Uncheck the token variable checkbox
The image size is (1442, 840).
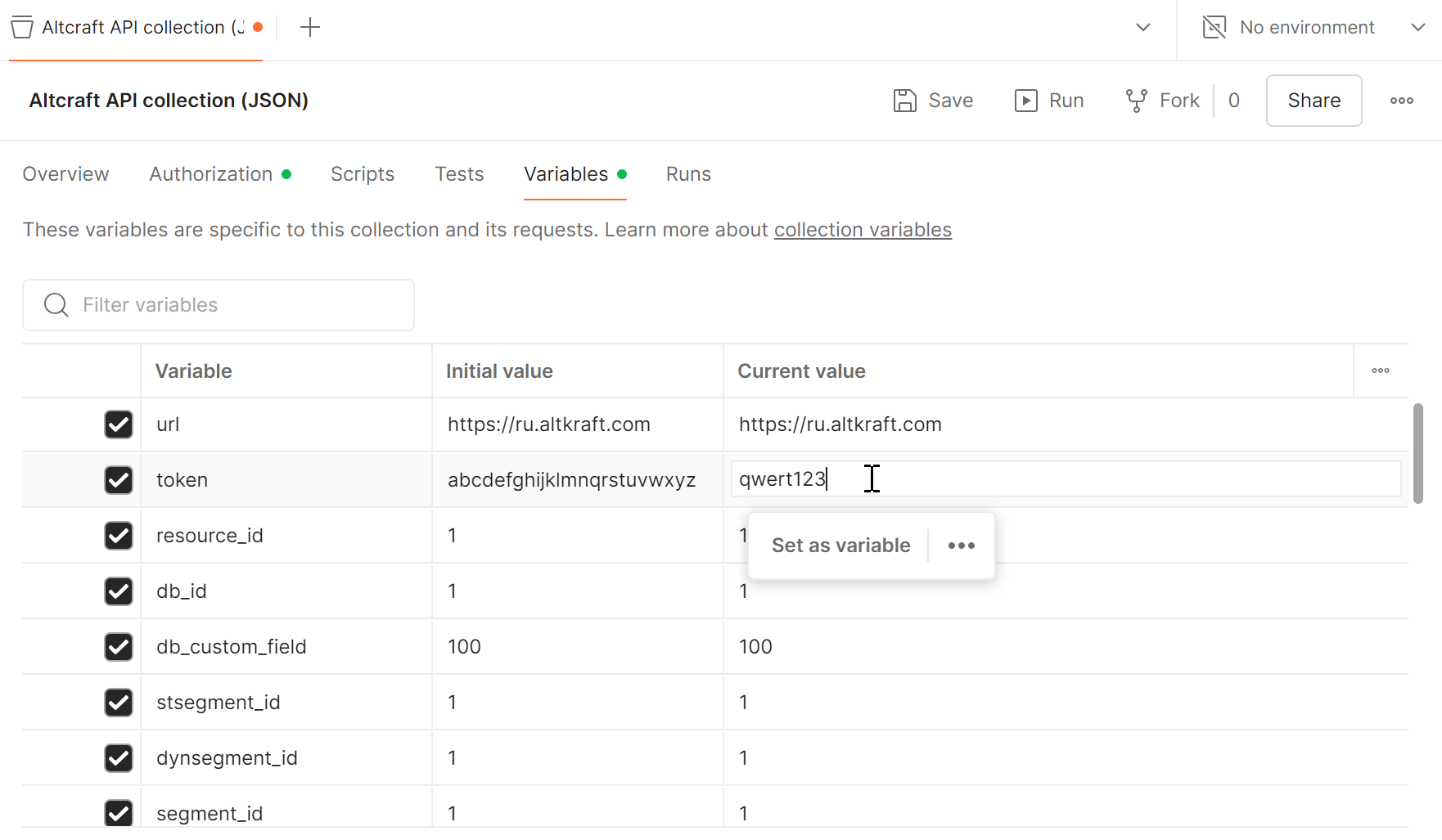pos(119,480)
